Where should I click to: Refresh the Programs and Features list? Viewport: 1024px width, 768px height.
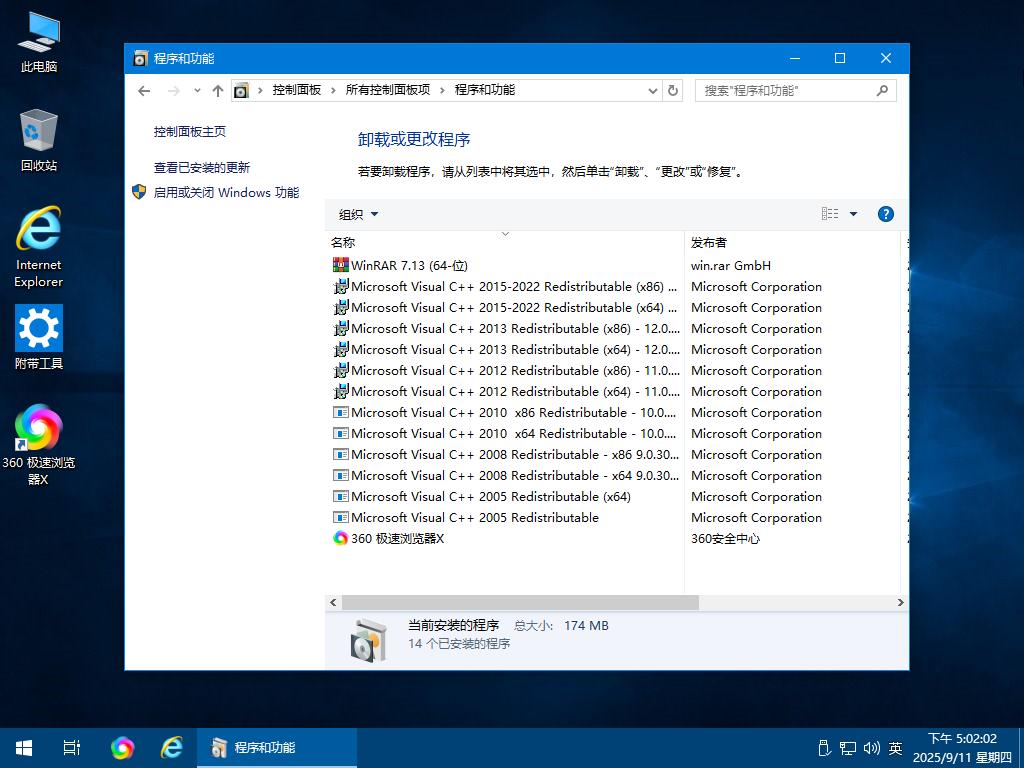(x=673, y=90)
